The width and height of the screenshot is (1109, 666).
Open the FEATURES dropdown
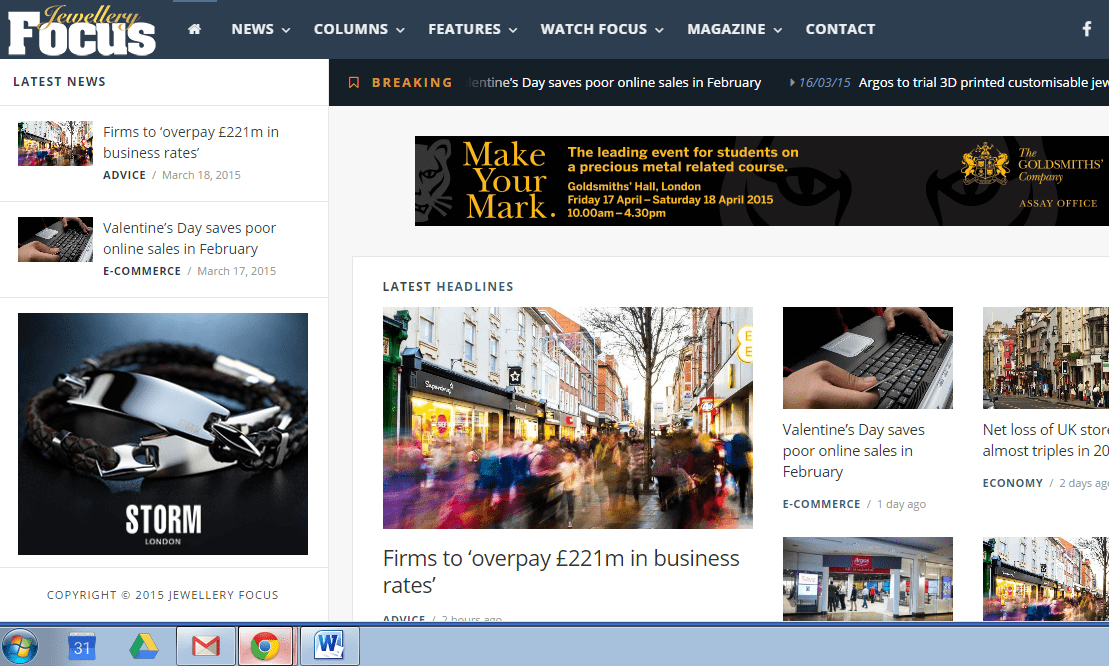click(464, 28)
